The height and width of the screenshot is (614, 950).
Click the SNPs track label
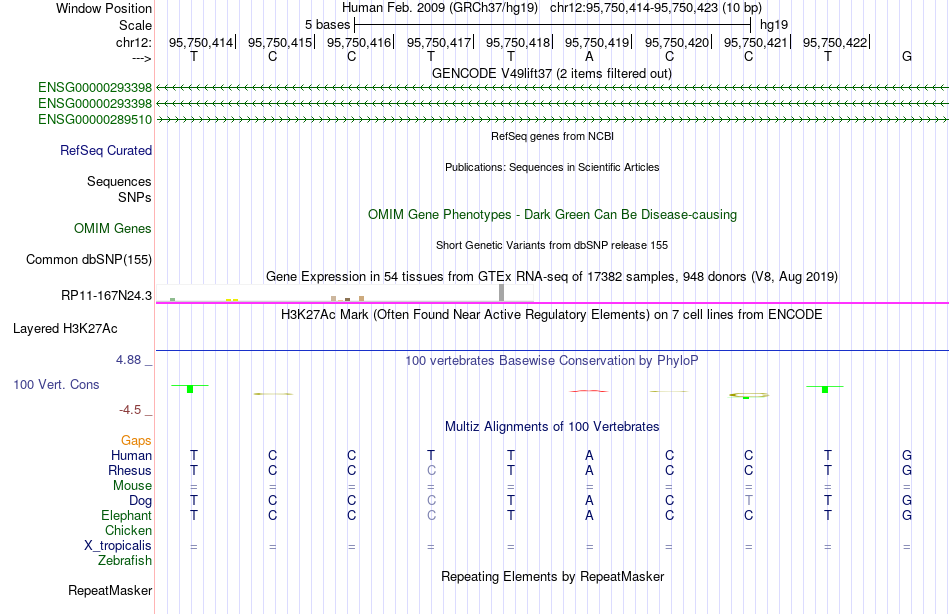point(135,198)
